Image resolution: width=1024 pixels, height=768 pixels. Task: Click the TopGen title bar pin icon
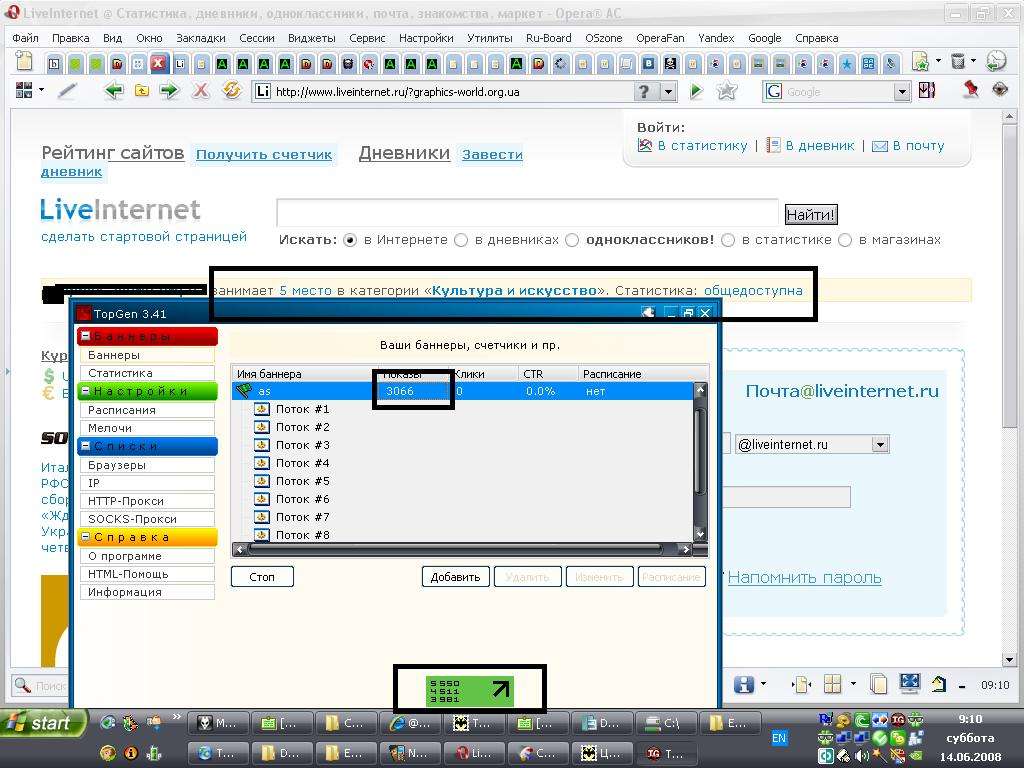(x=648, y=313)
